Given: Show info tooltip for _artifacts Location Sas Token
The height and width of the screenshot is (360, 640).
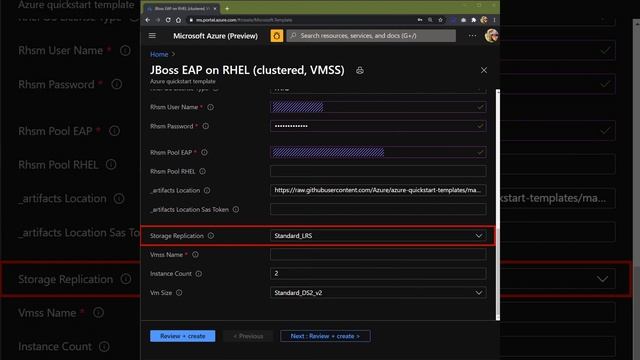Looking at the screenshot, I should point(236,209).
